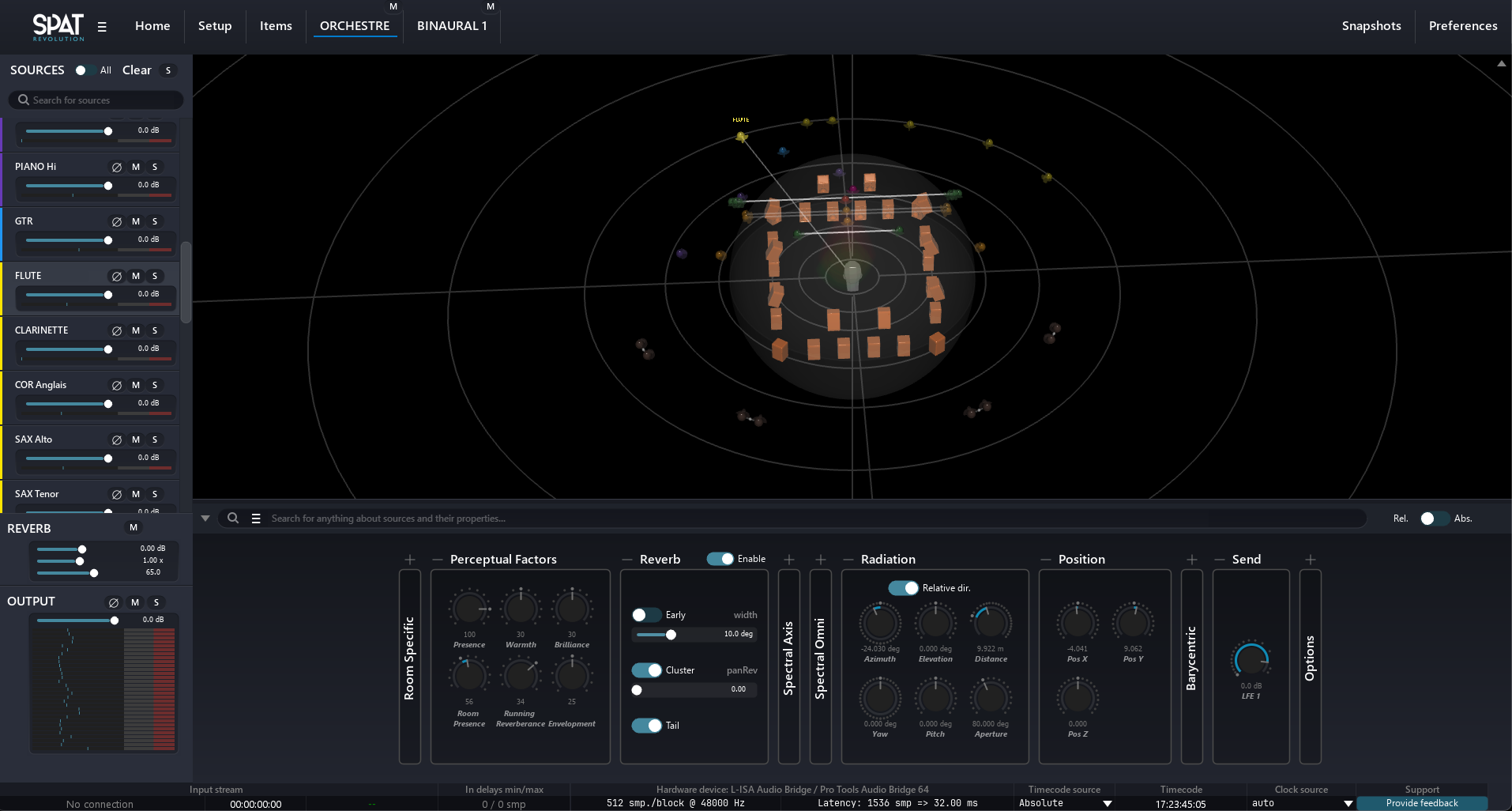1512x811 pixels.
Task: Mute the FLUTE source
Action: [136, 276]
